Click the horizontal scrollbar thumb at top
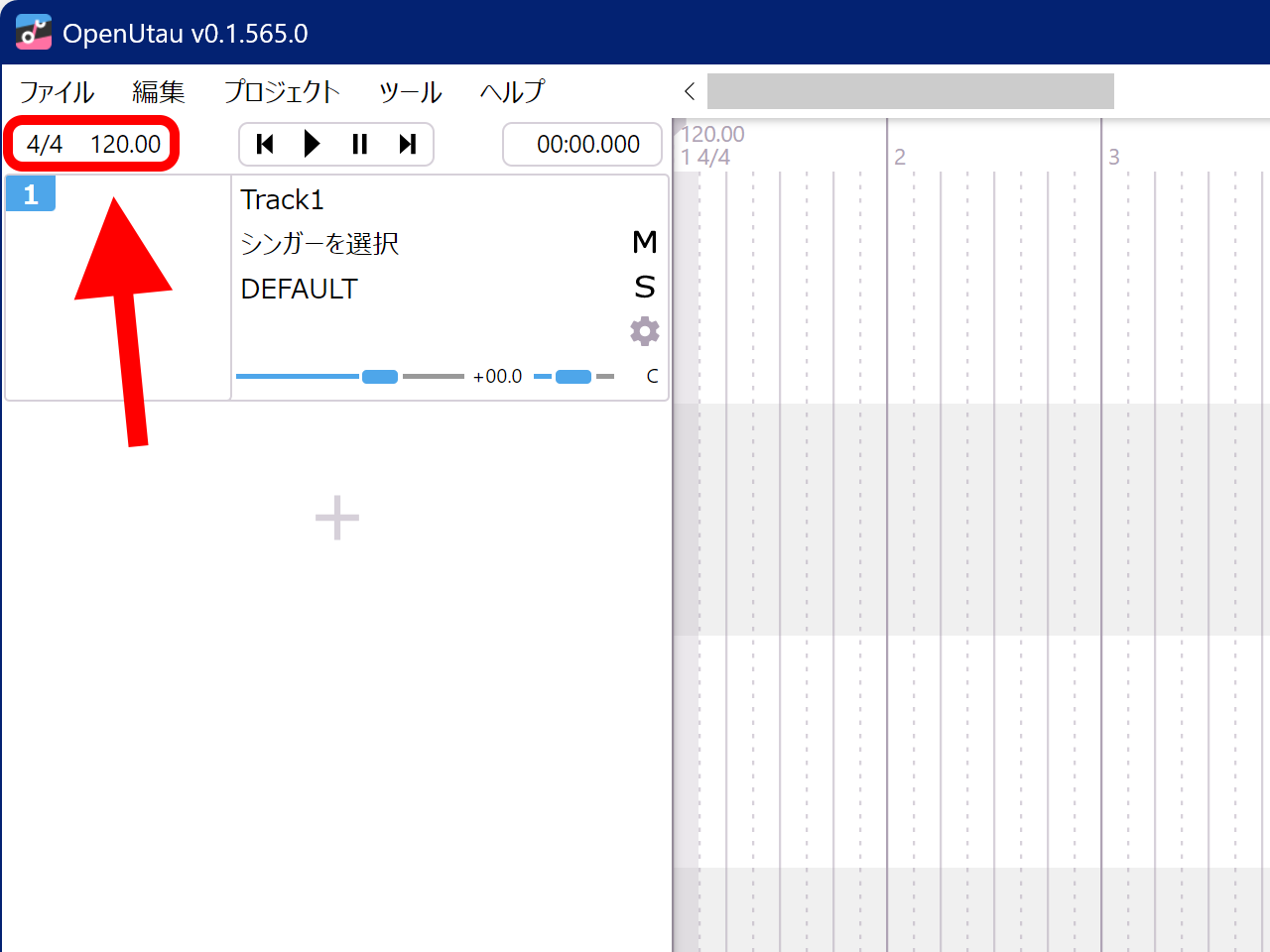The height and width of the screenshot is (952, 1270). pos(911,91)
